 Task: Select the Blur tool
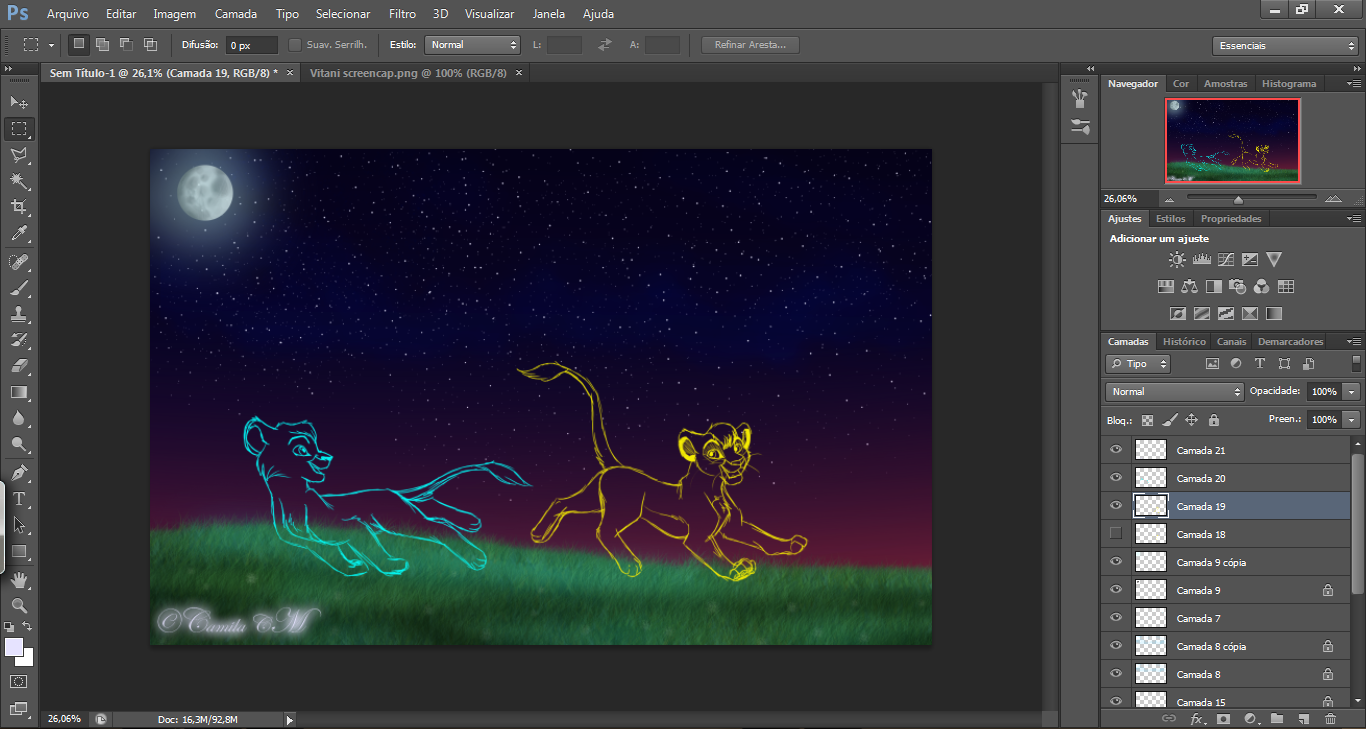[x=19, y=418]
